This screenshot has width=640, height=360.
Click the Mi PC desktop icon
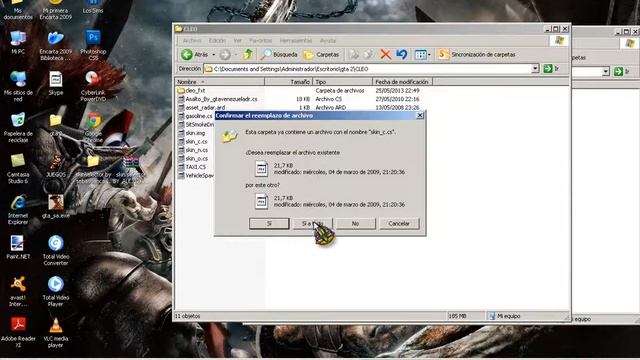coord(18,42)
